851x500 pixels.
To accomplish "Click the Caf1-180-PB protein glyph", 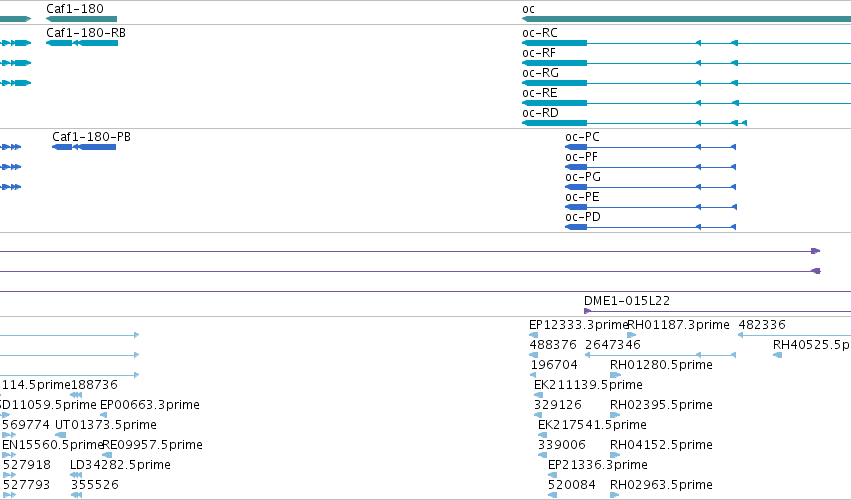I will tap(84, 147).
